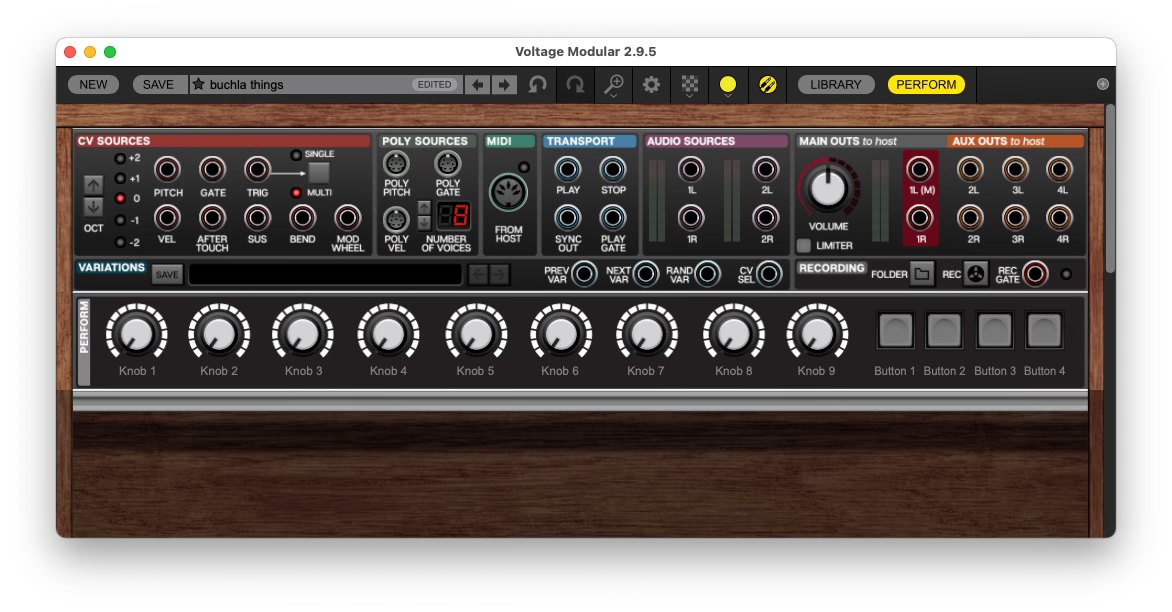The image size is (1172, 612).
Task: Select octave 0 radio button
Action: [120, 199]
